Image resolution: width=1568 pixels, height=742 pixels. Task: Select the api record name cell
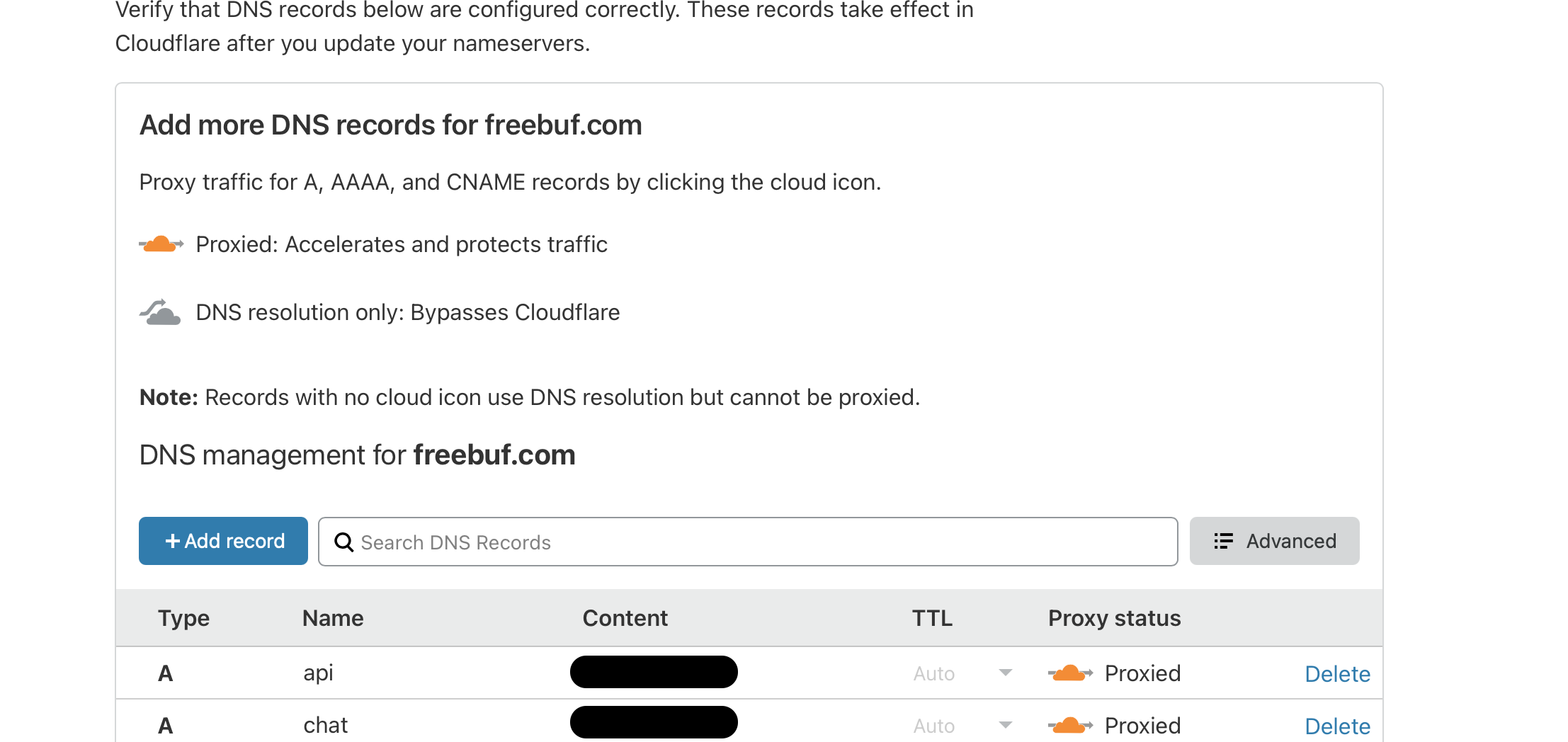coord(318,673)
